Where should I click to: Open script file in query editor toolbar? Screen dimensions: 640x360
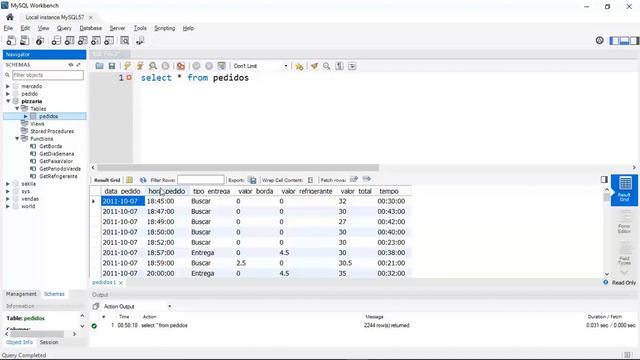(99, 66)
